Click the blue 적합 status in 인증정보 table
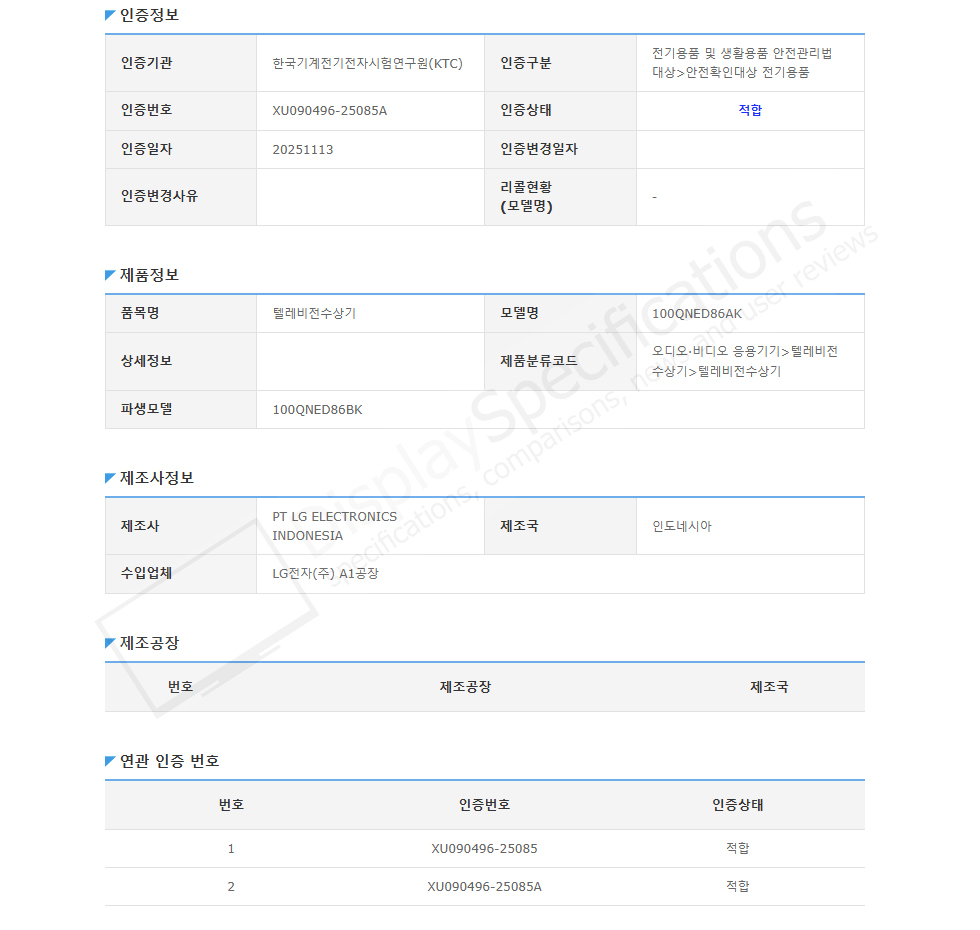The width and height of the screenshot is (980, 930). click(750, 111)
